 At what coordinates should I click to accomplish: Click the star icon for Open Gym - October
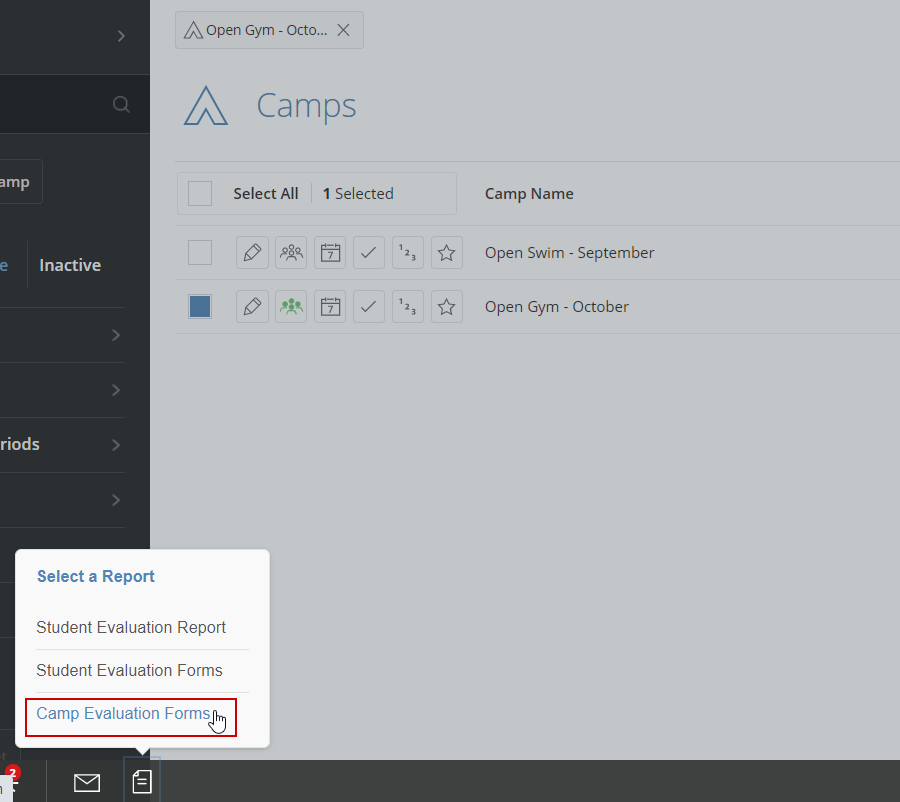click(x=447, y=307)
